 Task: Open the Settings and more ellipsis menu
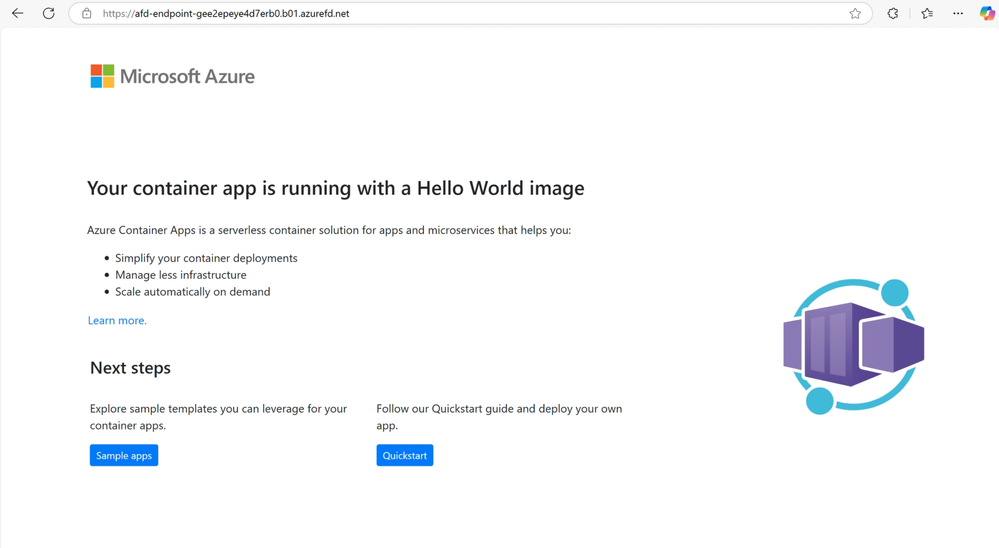coord(958,13)
